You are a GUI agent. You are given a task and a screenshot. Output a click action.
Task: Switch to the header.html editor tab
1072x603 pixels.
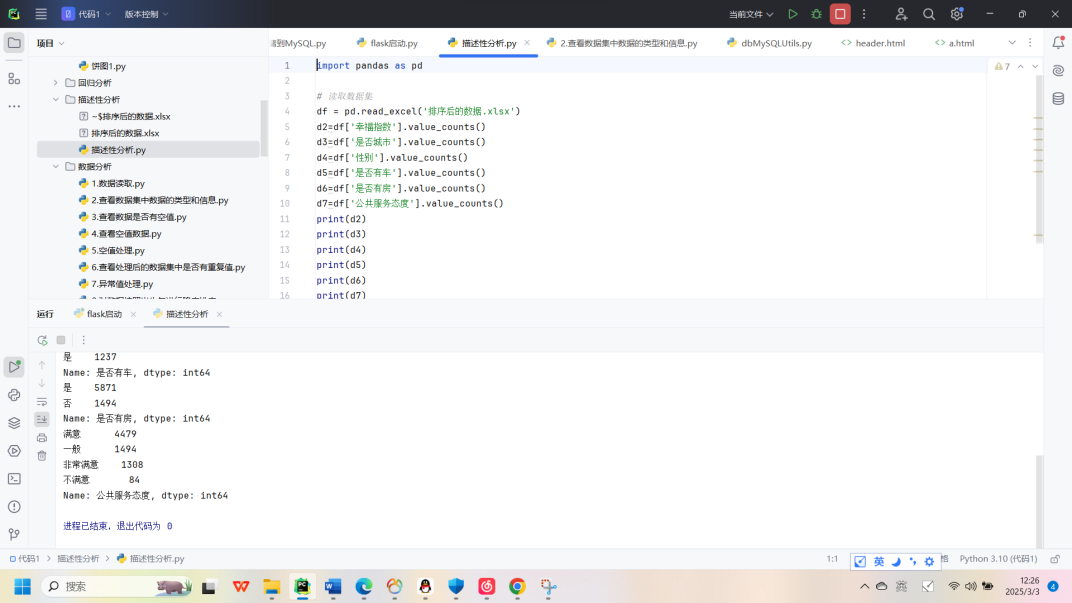(x=873, y=43)
